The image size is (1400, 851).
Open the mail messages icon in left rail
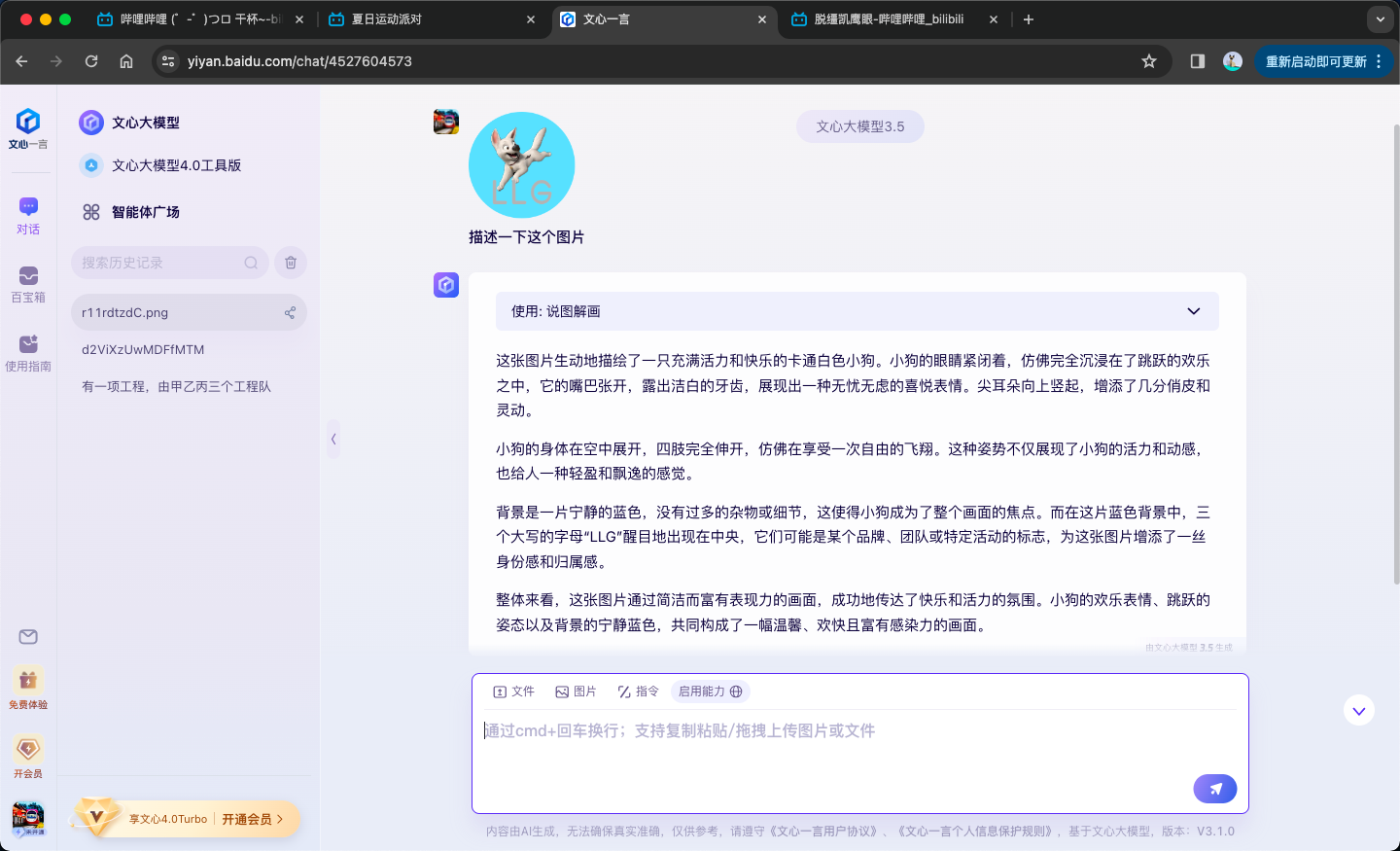click(28, 637)
